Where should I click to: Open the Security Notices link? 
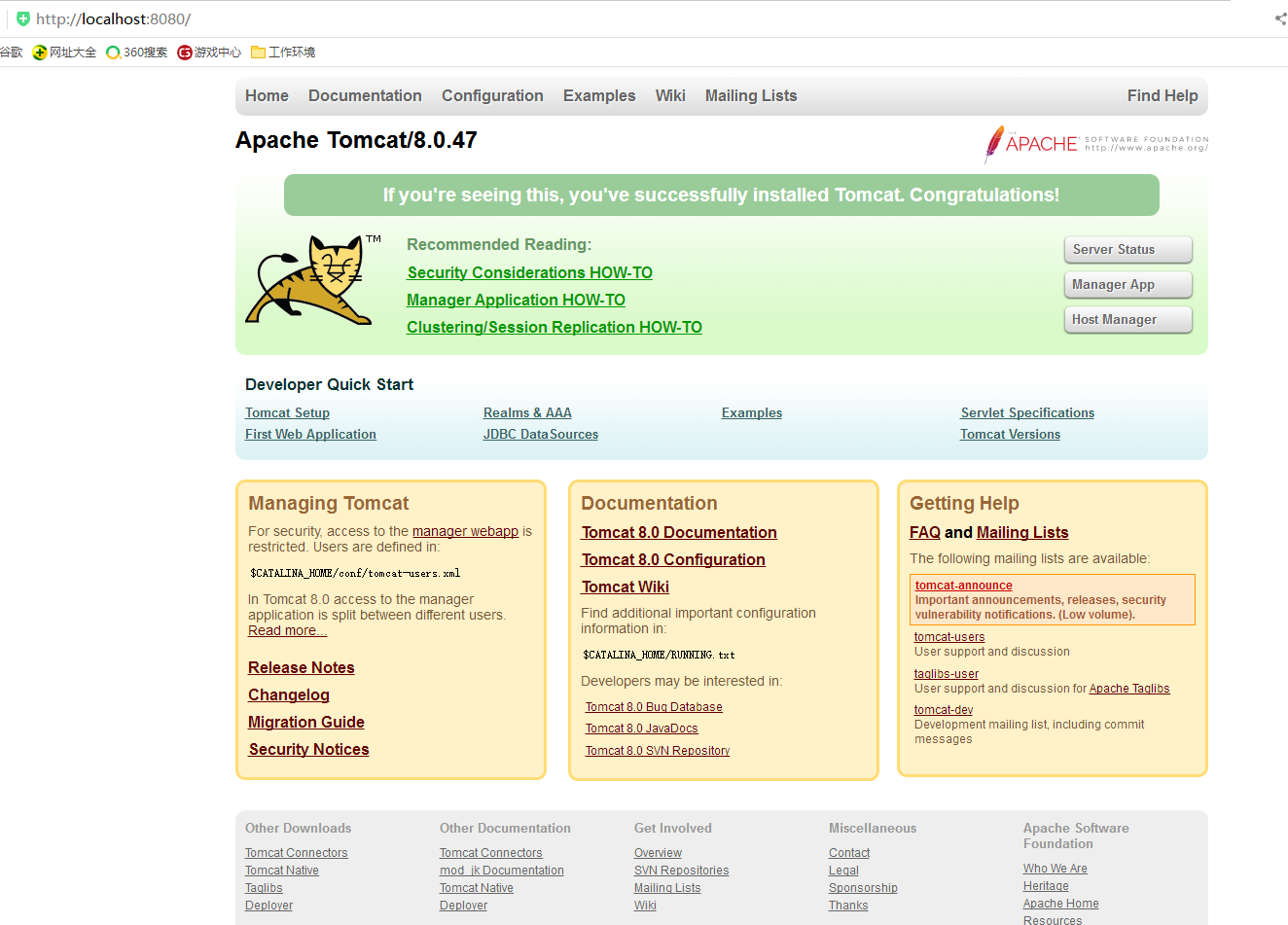coord(308,749)
